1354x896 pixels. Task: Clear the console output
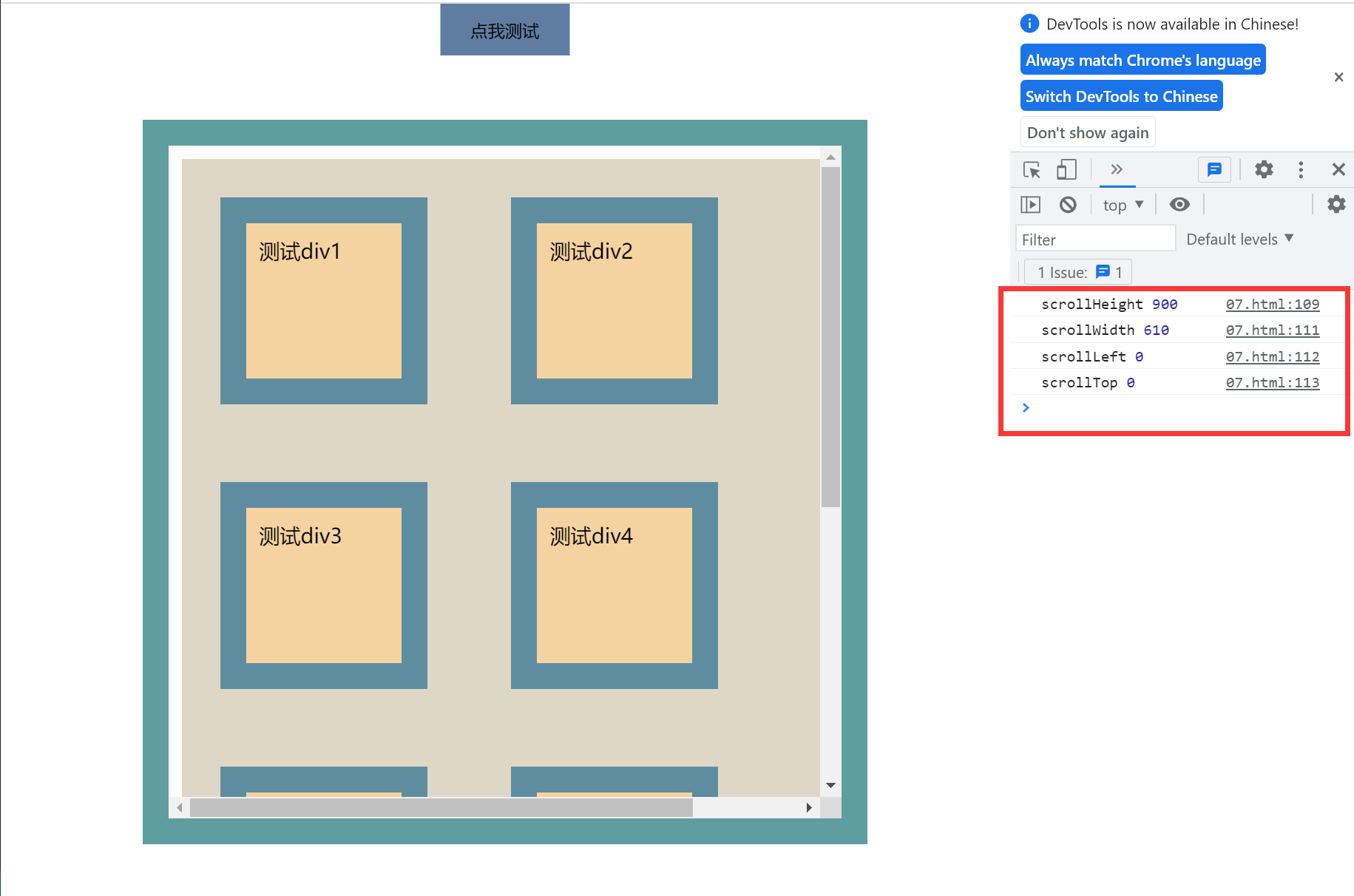click(1068, 205)
